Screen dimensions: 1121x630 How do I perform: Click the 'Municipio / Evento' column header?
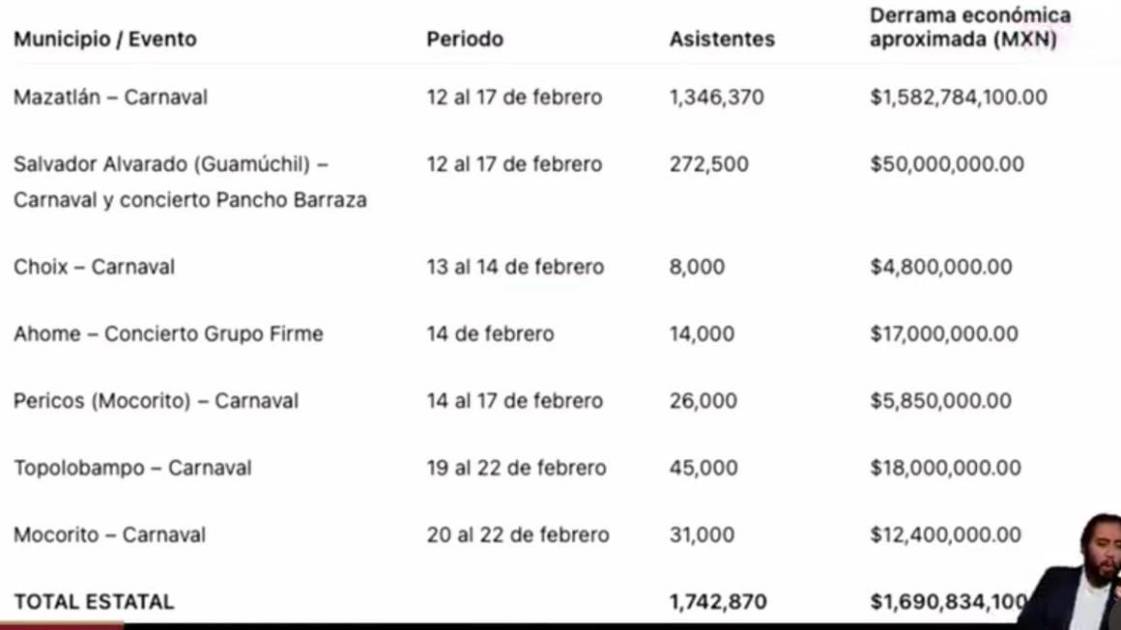[105, 40]
